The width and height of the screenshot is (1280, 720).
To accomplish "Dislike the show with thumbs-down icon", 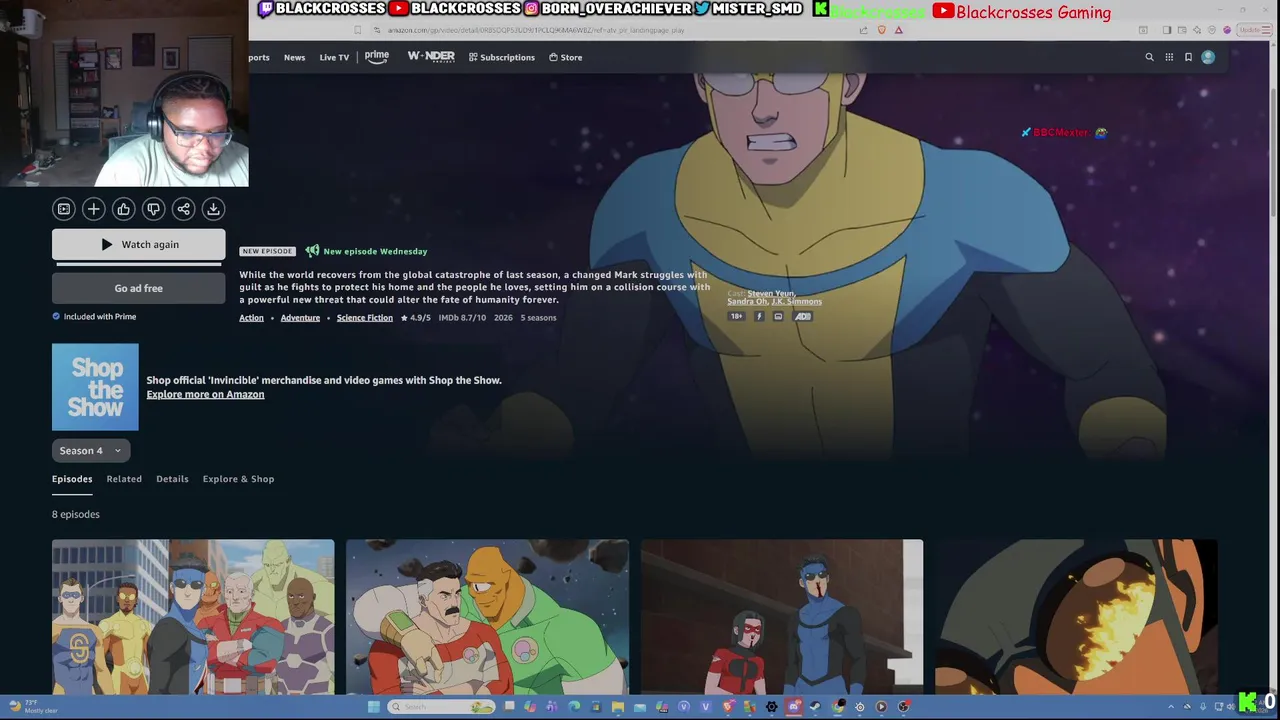I will coord(153,209).
